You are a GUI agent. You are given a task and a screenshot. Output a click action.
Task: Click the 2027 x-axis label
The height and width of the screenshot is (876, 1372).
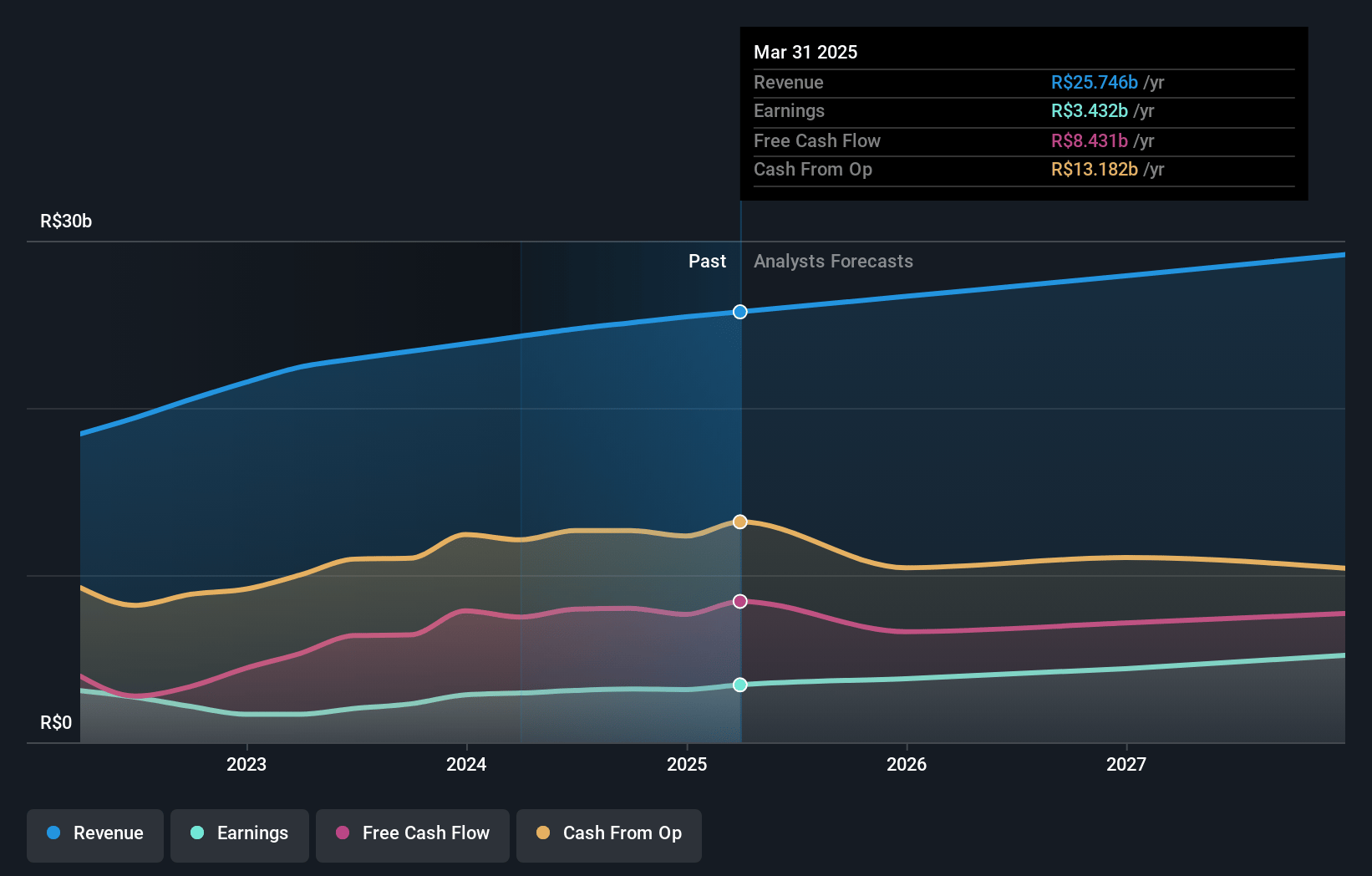click(x=1126, y=764)
